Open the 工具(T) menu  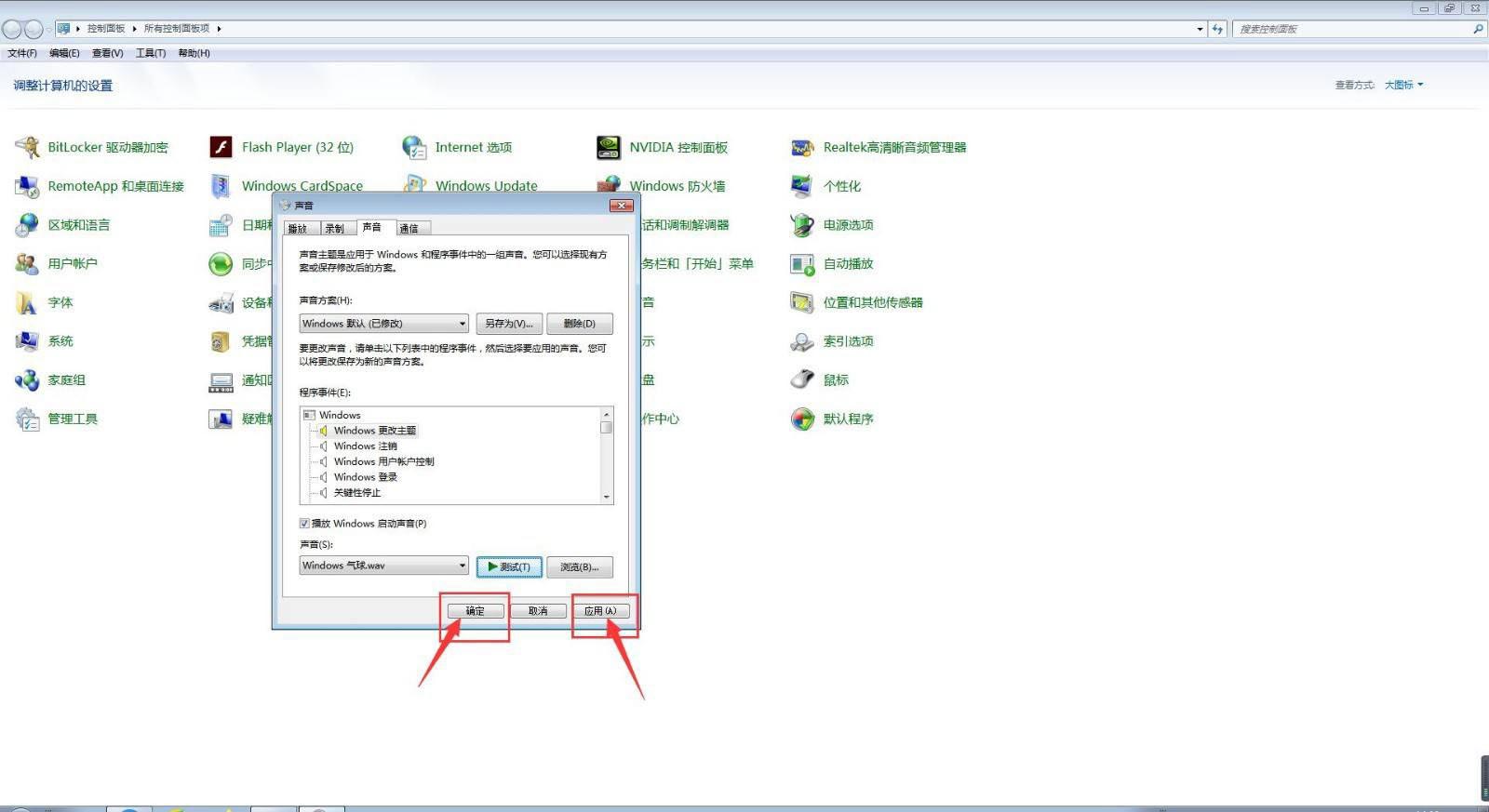coord(151,53)
